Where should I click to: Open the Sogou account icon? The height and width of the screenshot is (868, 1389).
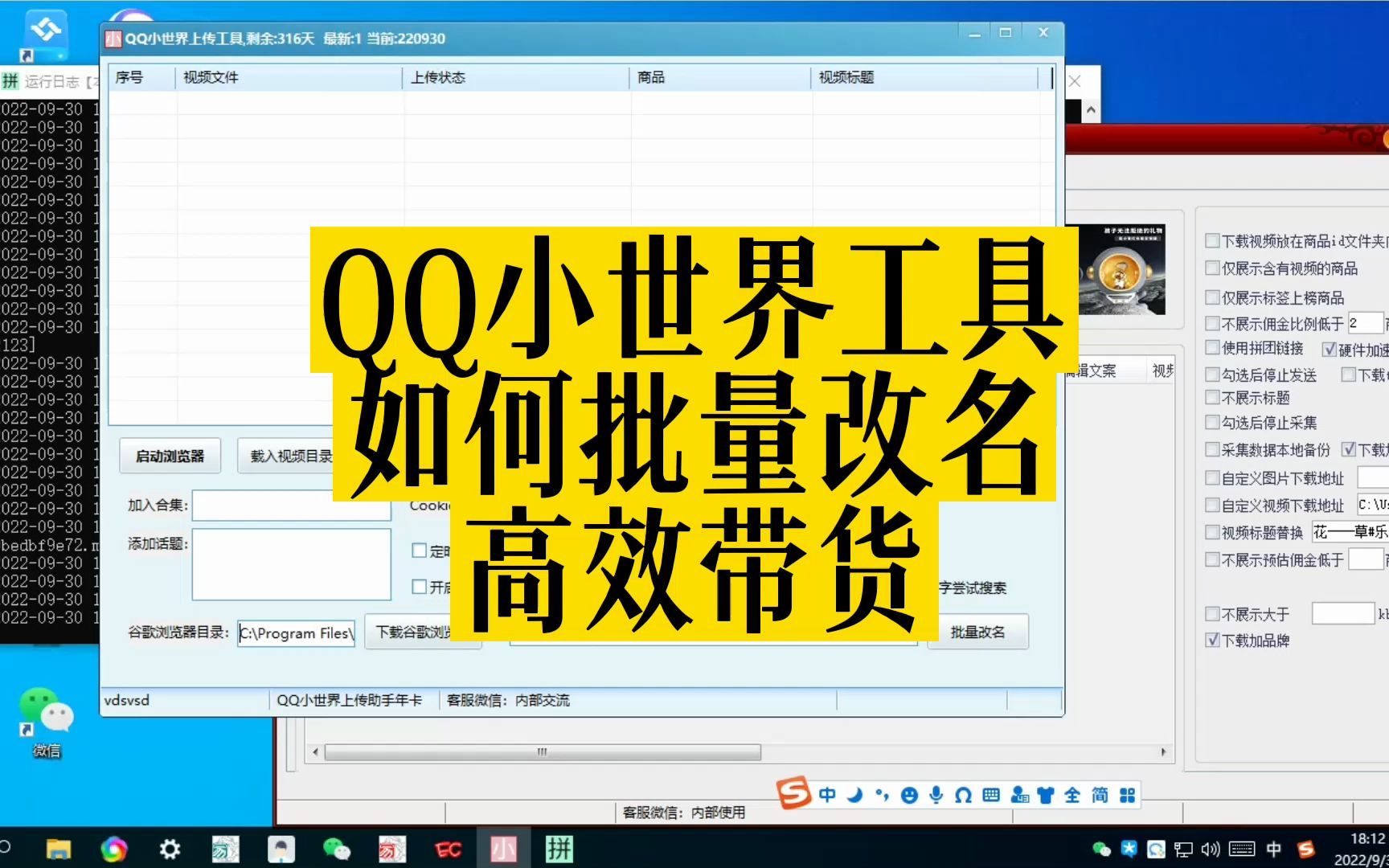(1019, 795)
